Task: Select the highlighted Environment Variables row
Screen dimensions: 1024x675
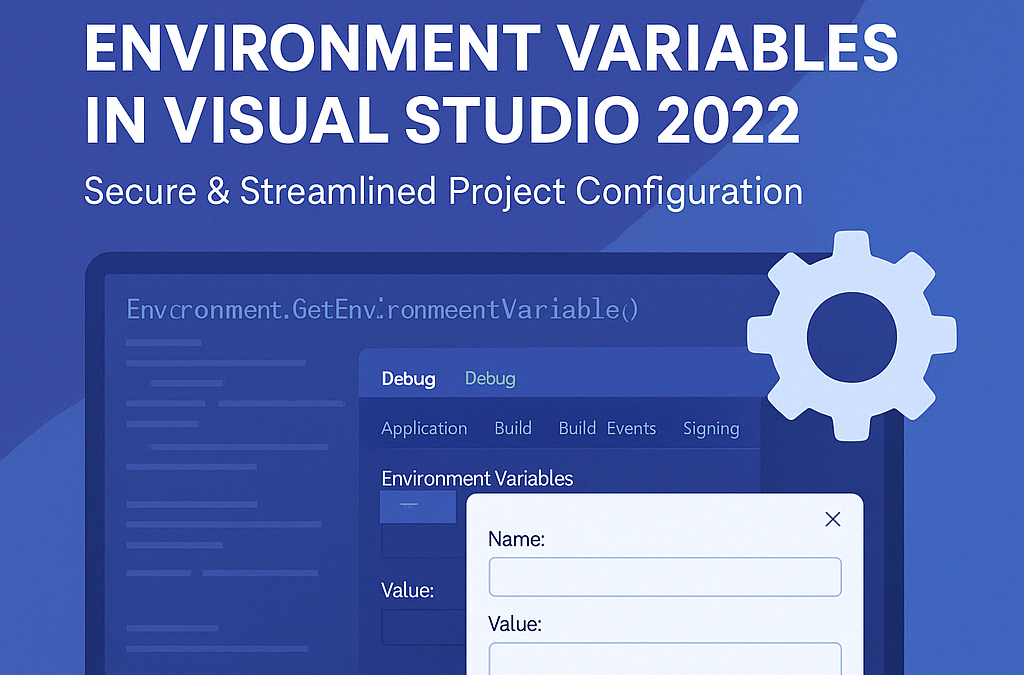Action: (418, 506)
